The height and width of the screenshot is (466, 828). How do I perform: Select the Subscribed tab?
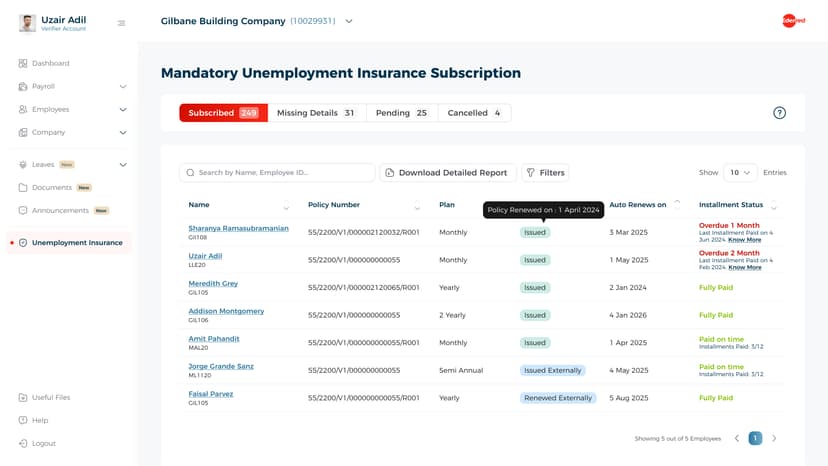pos(223,113)
